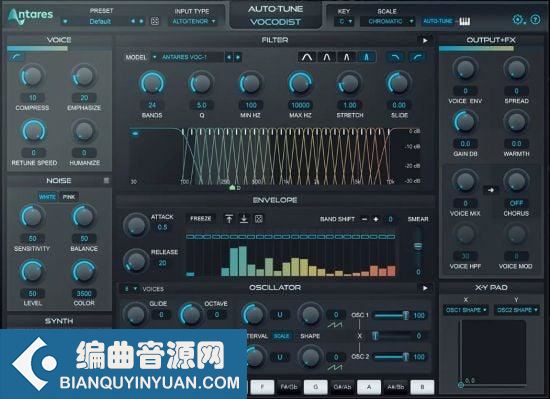Click the preset randomize dice icon
The width and height of the screenshot is (550, 399).
(155, 21)
